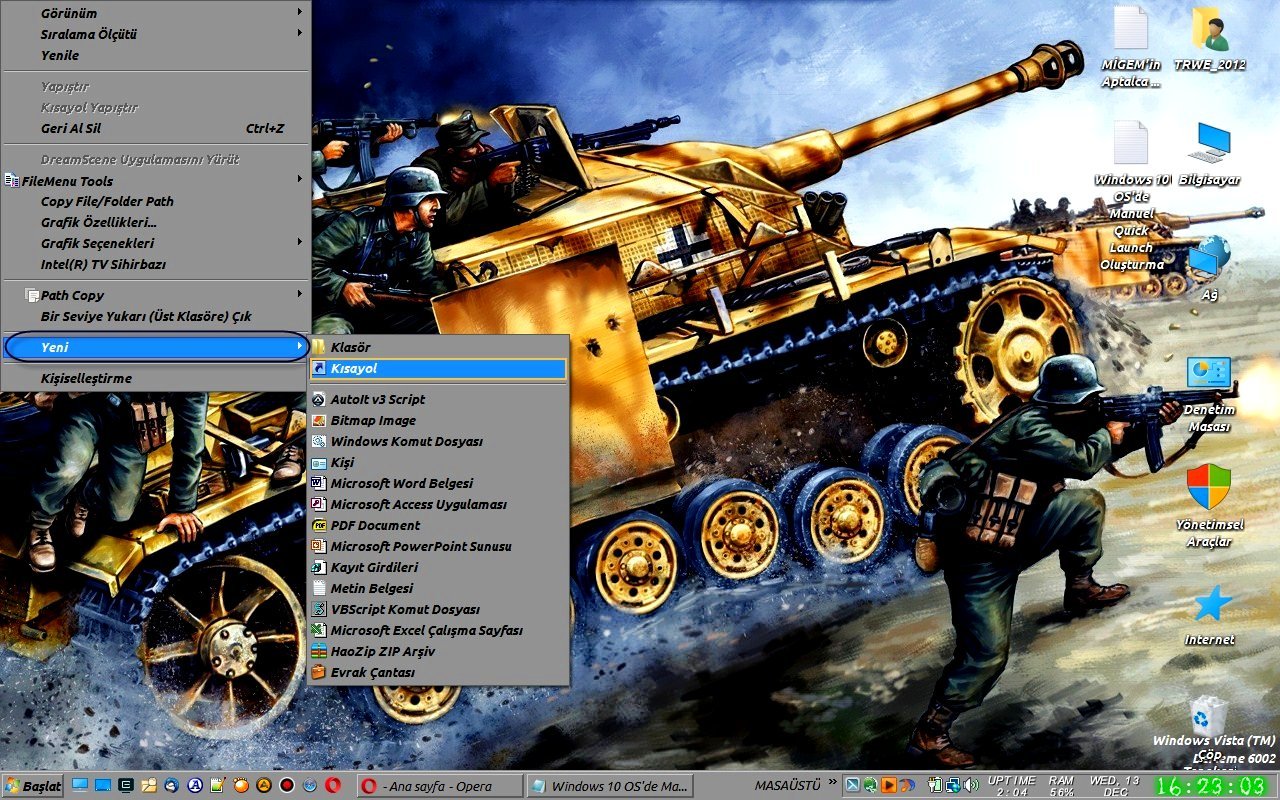Create new PDF Document

pos(439,525)
